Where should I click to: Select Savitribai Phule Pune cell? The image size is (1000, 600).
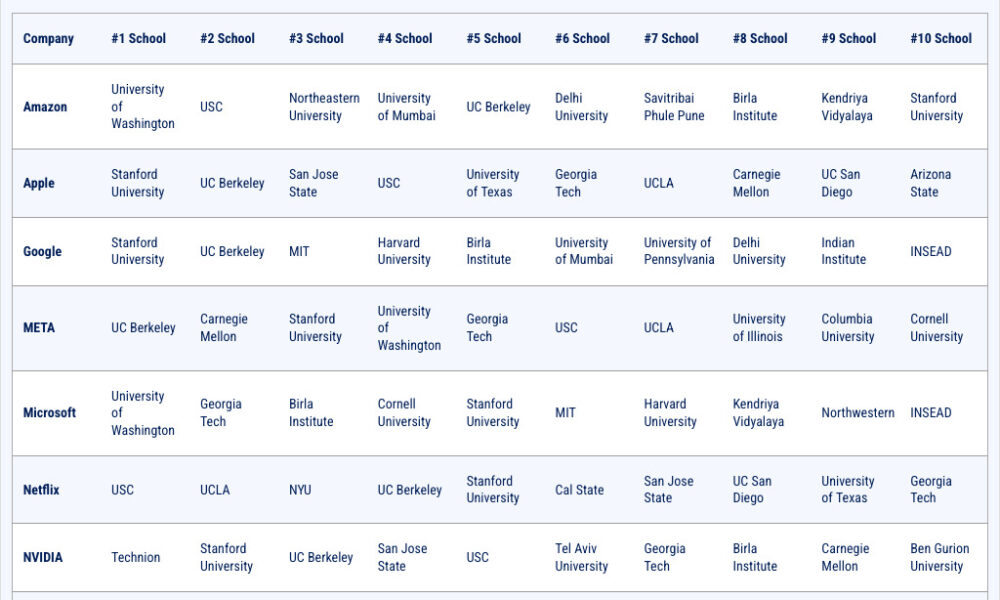(x=674, y=107)
